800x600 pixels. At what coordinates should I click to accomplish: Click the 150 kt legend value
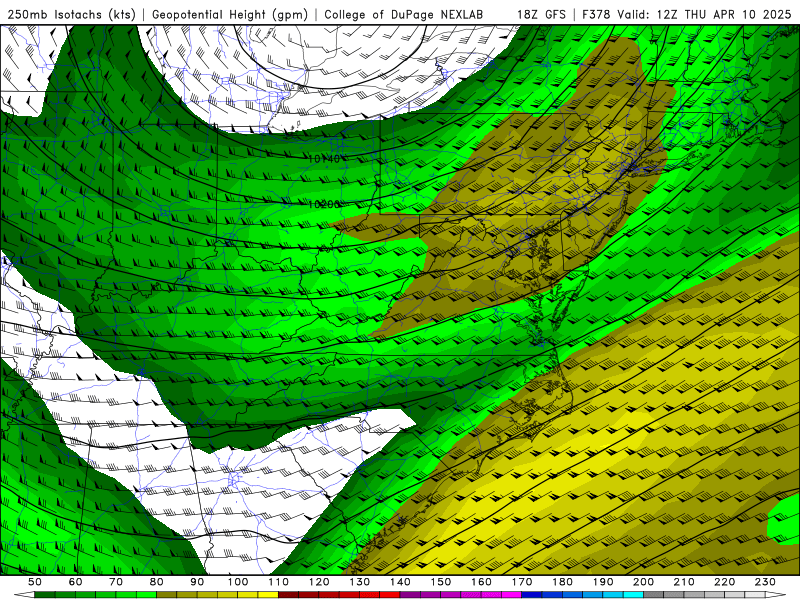coord(440,582)
